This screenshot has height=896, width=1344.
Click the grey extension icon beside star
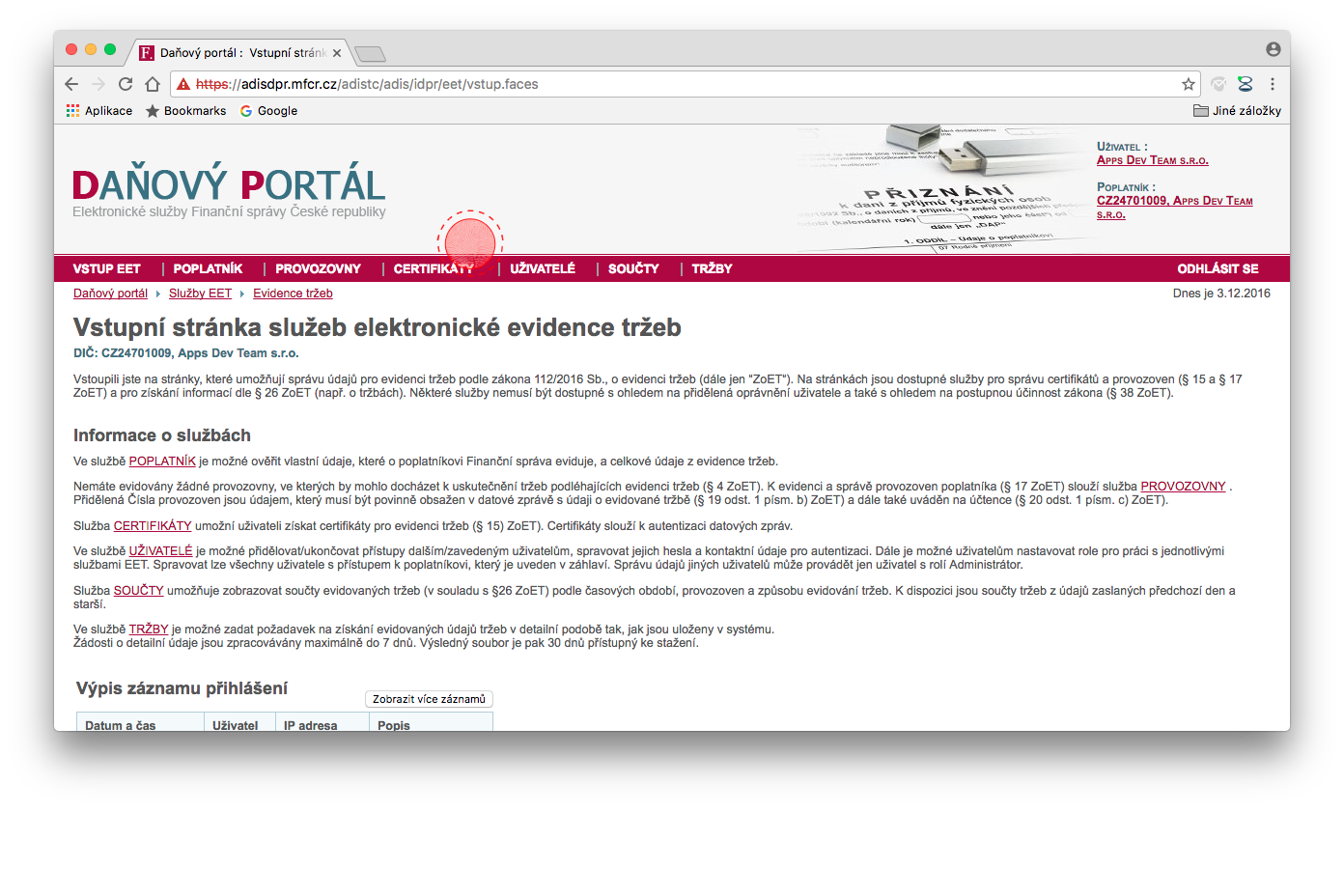coord(1218,84)
